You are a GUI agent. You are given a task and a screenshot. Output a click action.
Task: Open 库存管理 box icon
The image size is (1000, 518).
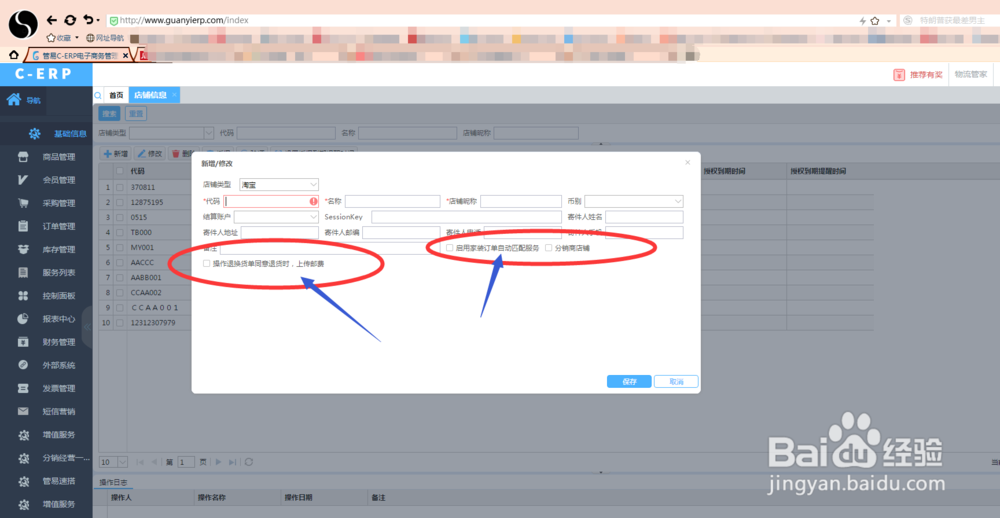point(23,249)
